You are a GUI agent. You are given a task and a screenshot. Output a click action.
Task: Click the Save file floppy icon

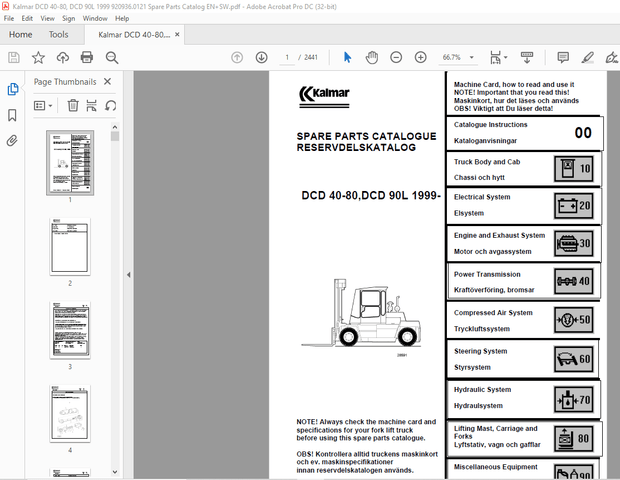tap(14, 58)
